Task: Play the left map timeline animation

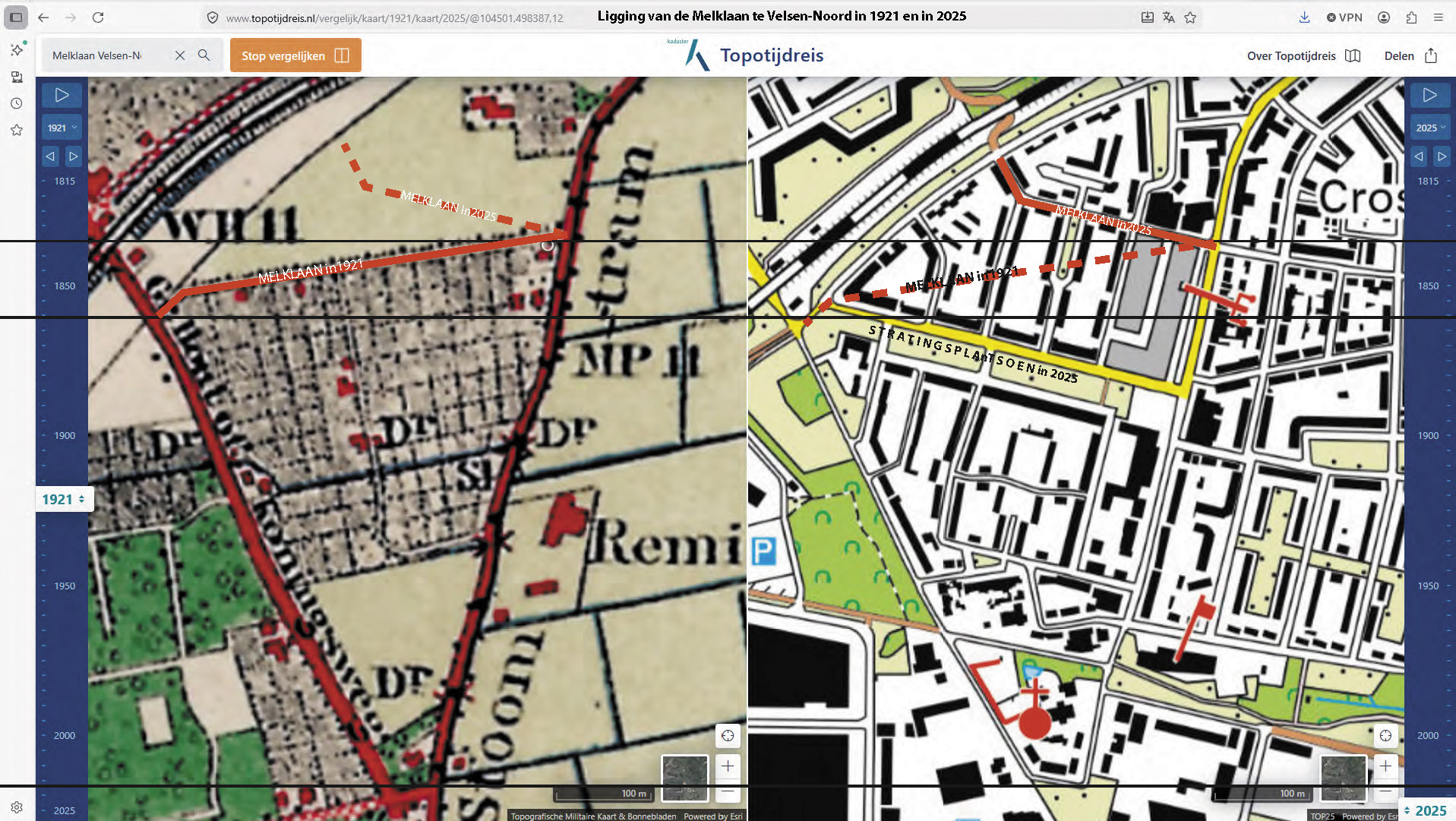Action: 62,95
